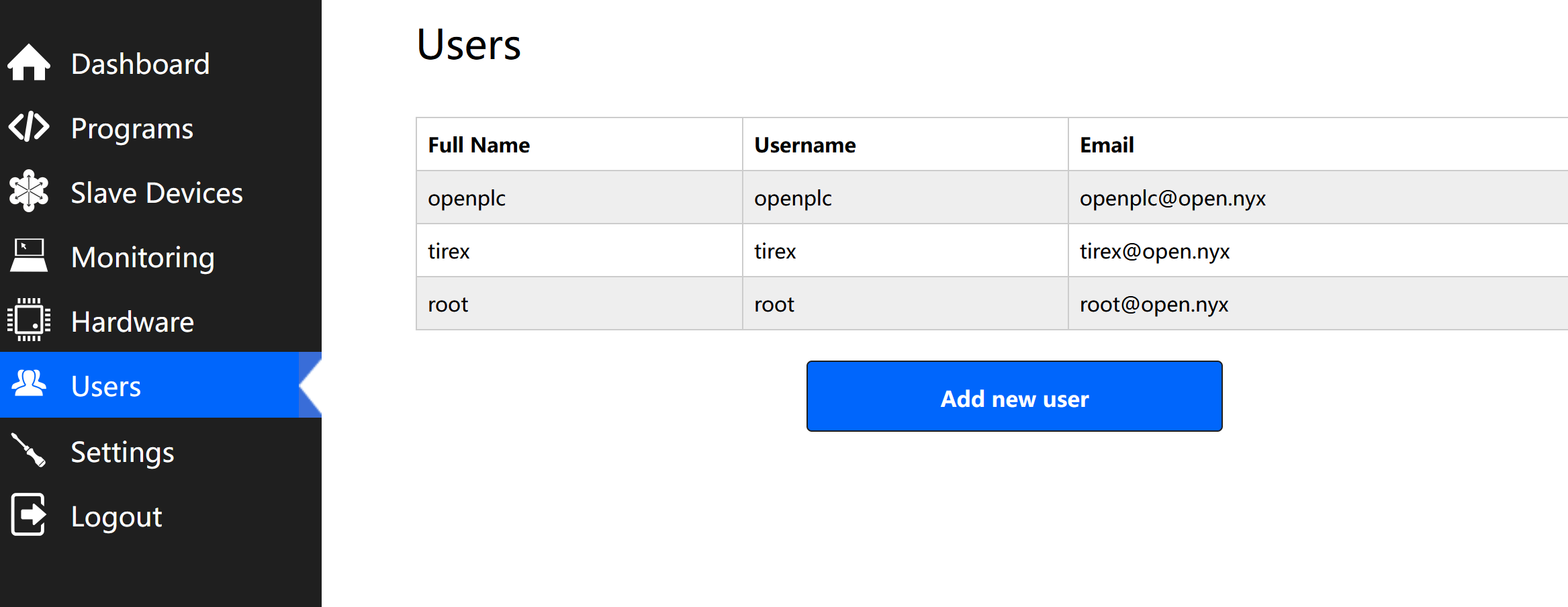Open the Dashboard menu item
Image resolution: width=1568 pixels, height=607 pixels.
pyautogui.click(x=140, y=64)
